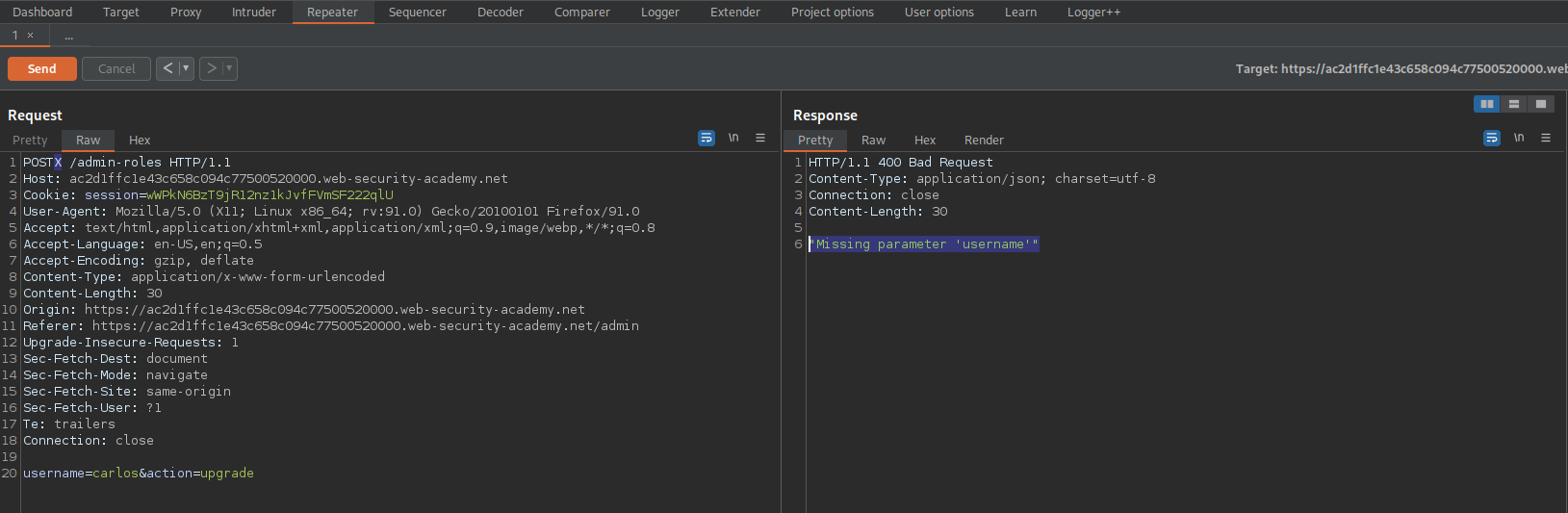Screen dimensions: 1568x513
Task: Open the Logger tab
Action: pos(660,12)
